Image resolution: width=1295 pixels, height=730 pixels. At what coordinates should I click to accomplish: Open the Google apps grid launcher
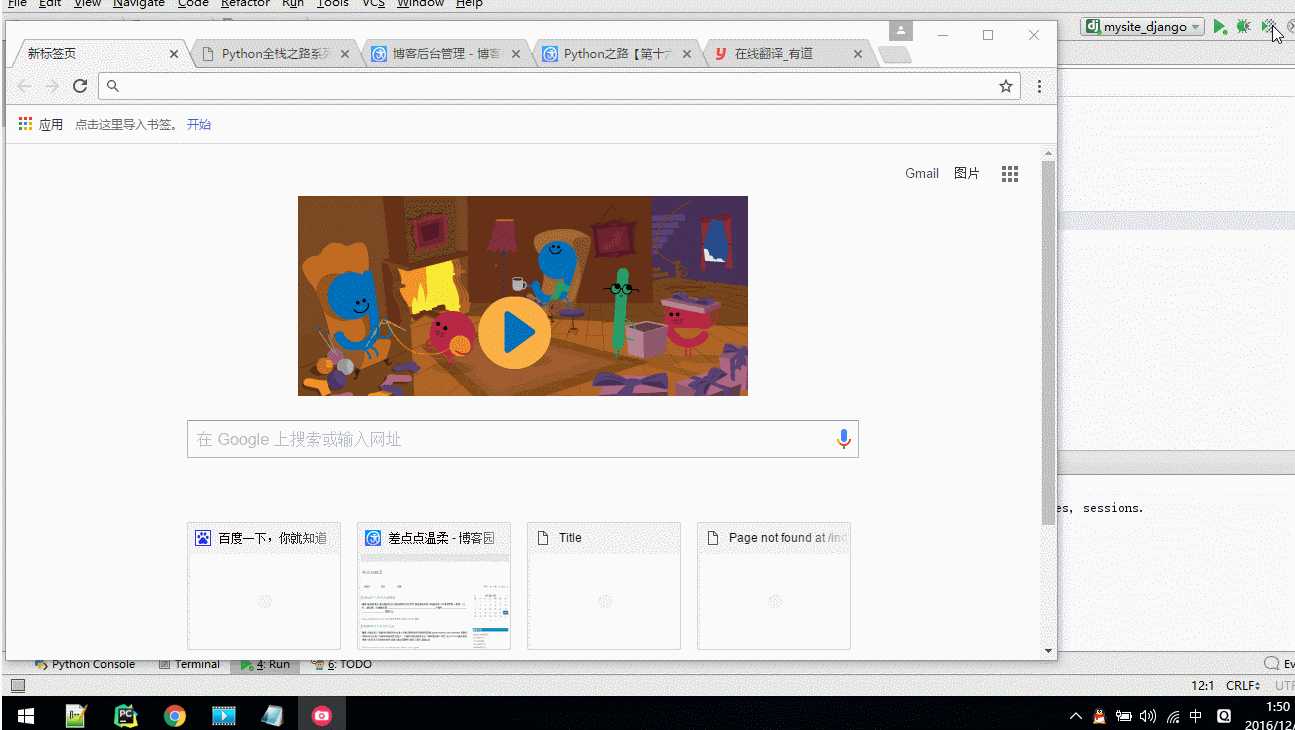(x=1010, y=174)
